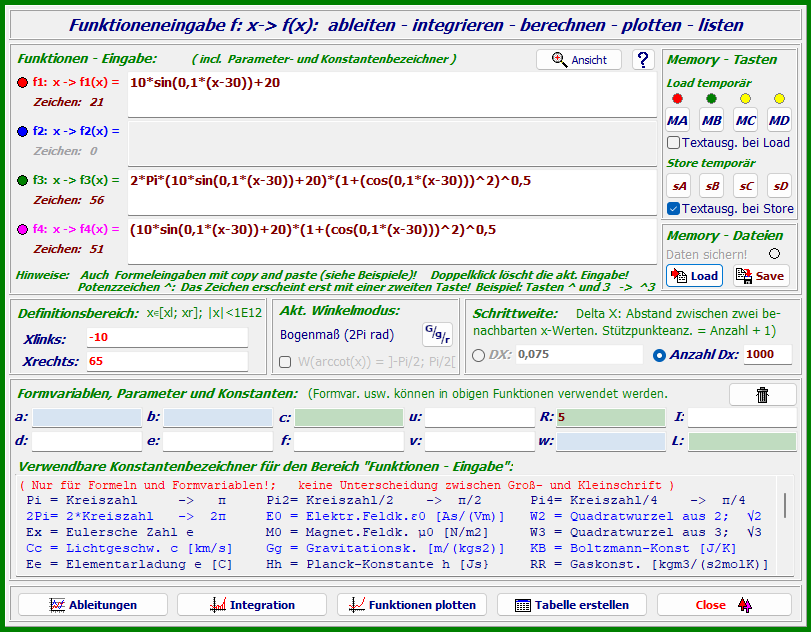The image size is (811, 632).
Task: Open the Ableitungen derivatives button
Action: (x=93, y=605)
